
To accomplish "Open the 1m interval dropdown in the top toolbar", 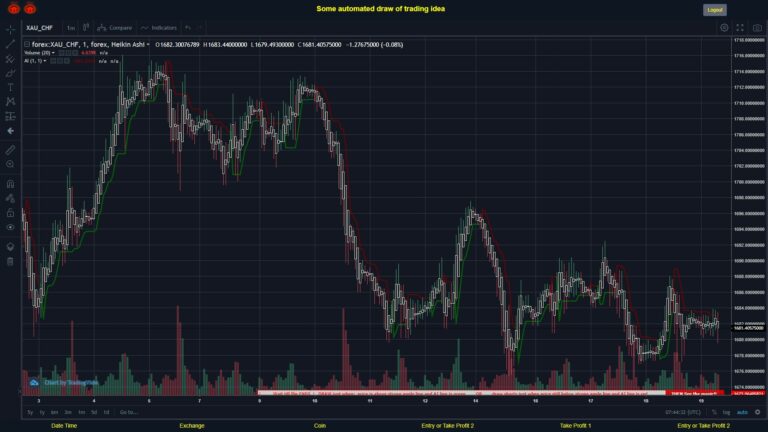I will click(x=71, y=28).
